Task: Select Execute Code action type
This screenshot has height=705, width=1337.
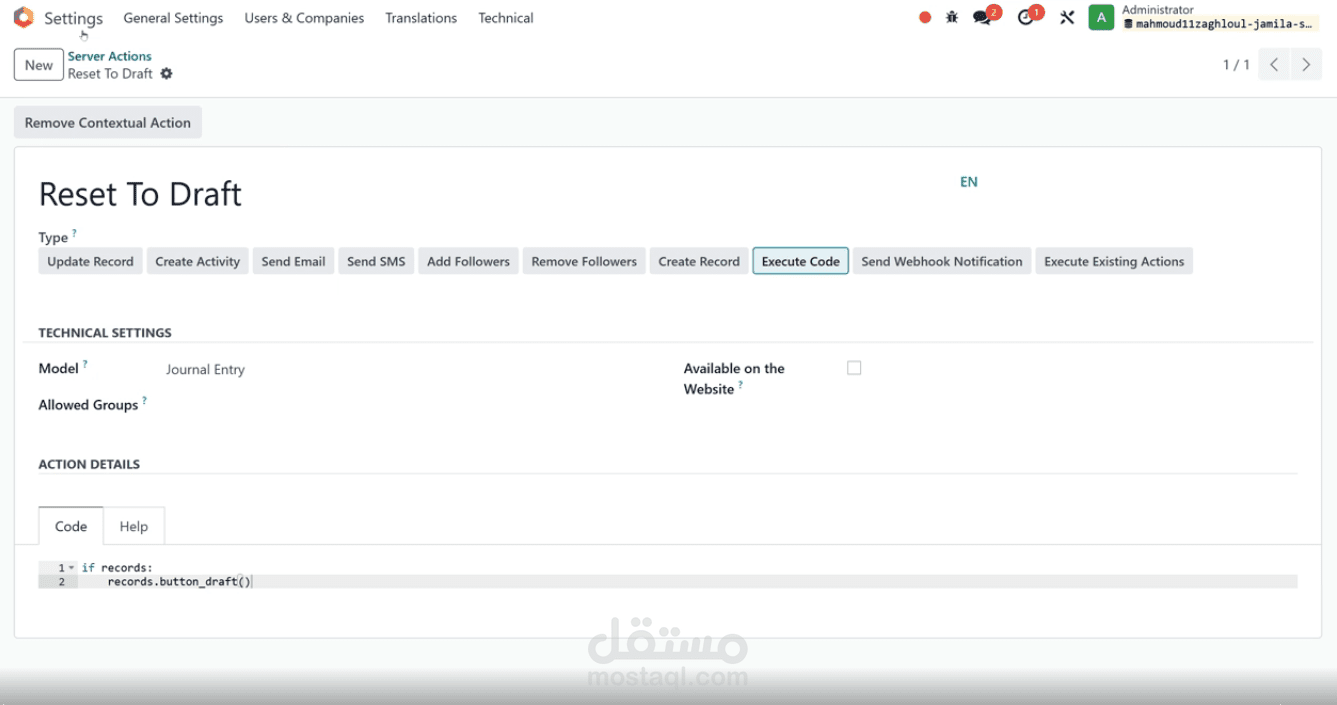Action: (800, 261)
